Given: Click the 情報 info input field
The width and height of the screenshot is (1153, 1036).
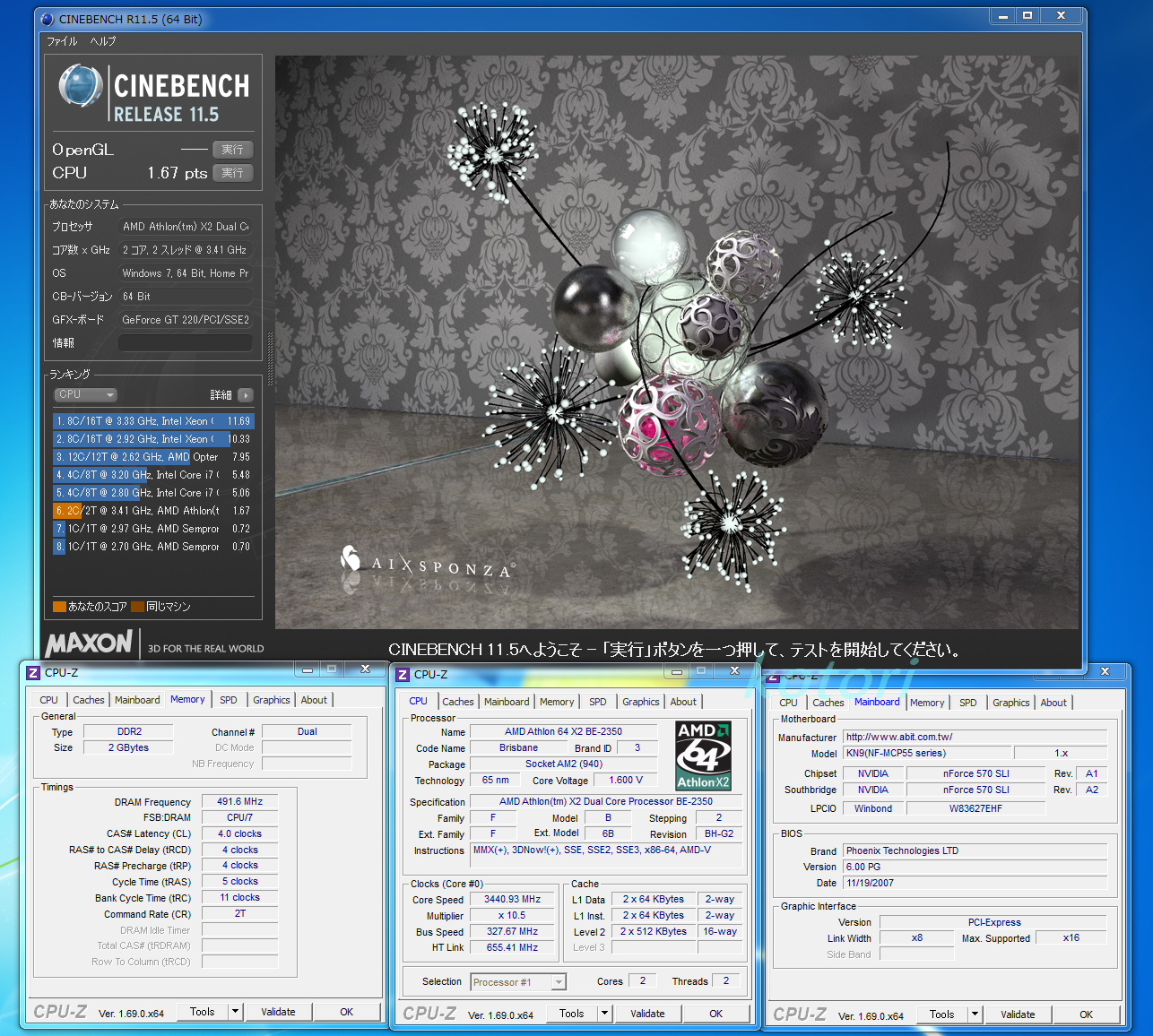Looking at the screenshot, I should (186, 343).
